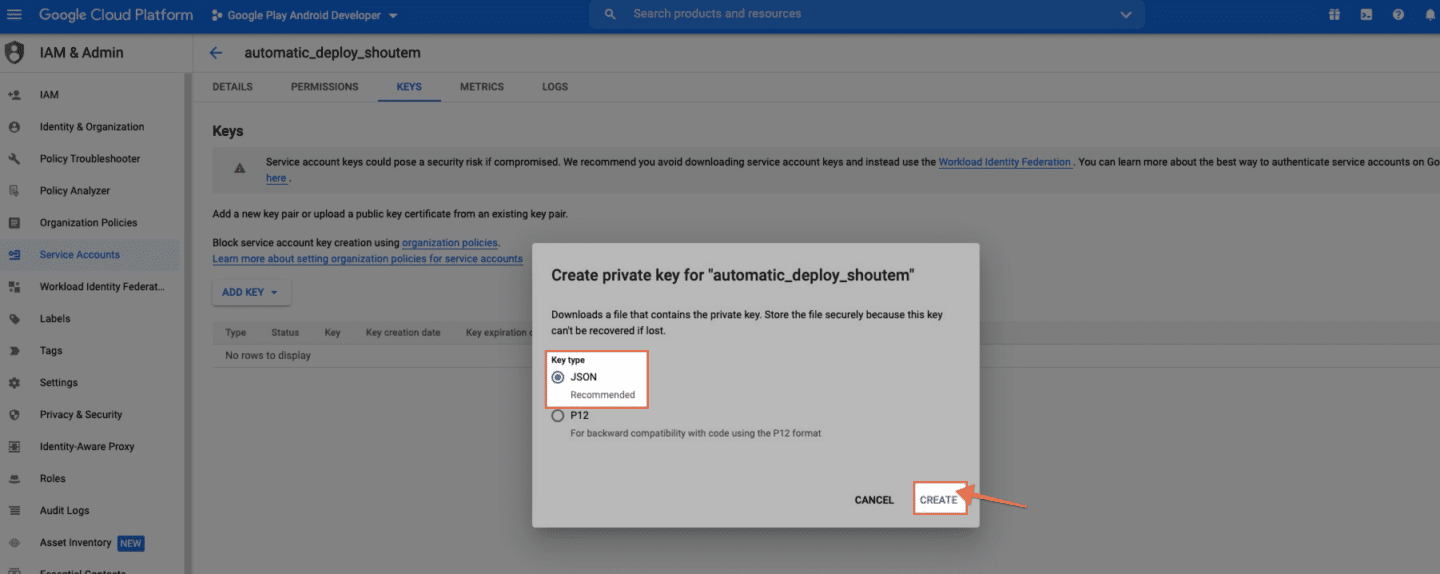Open the help question mark icon

coord(1398,15)
